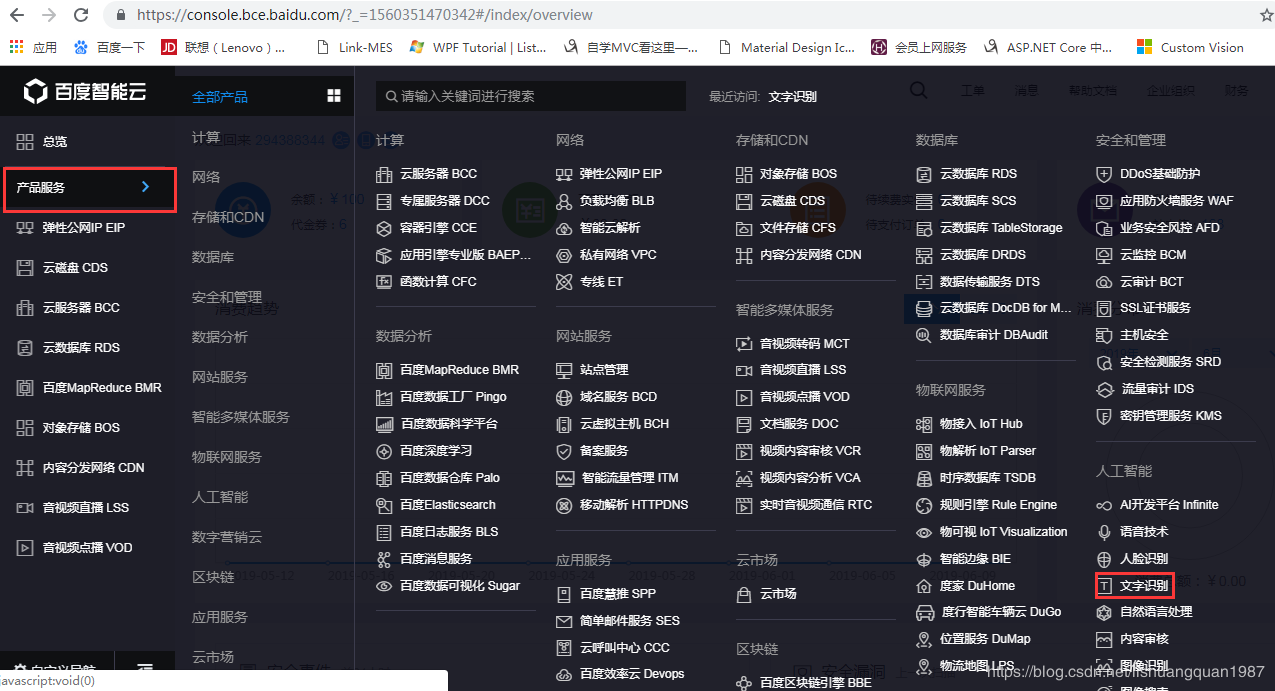Open the 规则引擎 Rule Engine link
Image resolution: width=1275 pixels, height=691 pixels.
point(998,505)
